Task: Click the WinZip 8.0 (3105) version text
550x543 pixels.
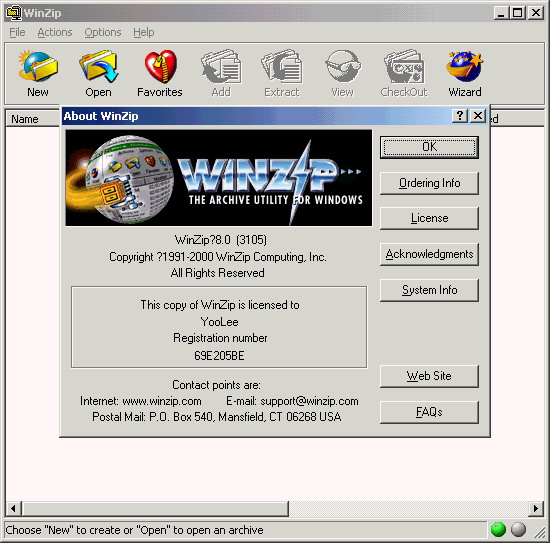Action: [221, 240]
